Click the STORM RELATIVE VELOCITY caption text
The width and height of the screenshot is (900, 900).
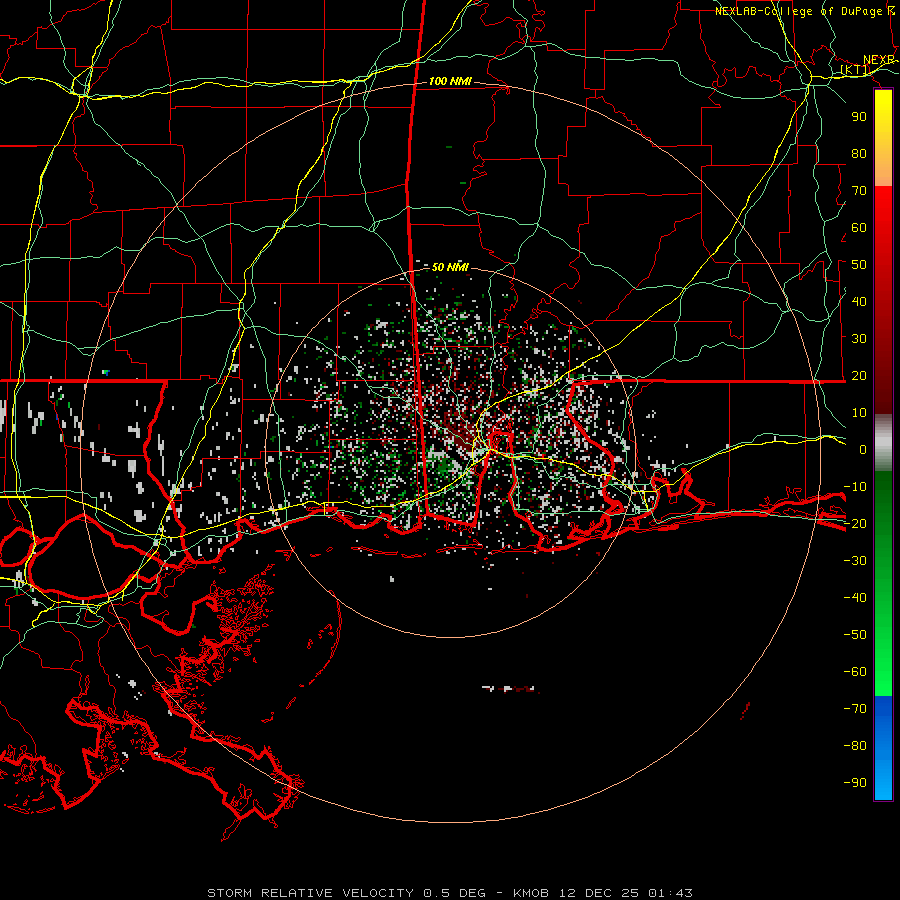point(313,893)
